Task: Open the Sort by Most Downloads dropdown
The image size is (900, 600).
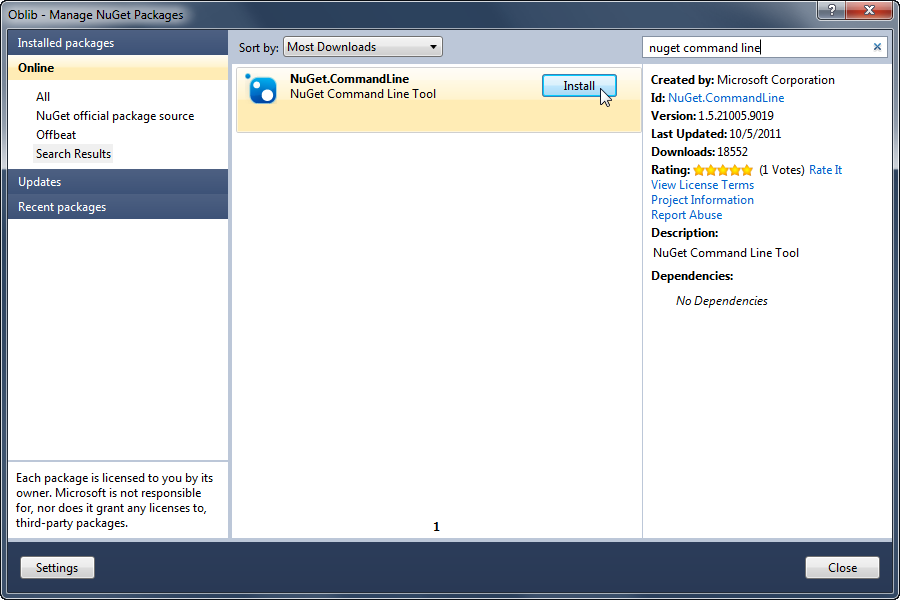Action: [x=363, y=47]
